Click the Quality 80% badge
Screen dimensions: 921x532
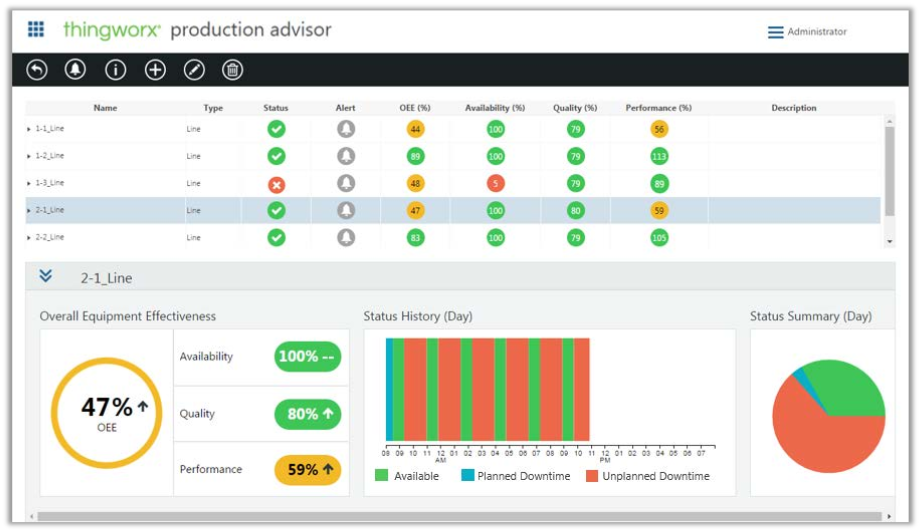click(307, 414)
